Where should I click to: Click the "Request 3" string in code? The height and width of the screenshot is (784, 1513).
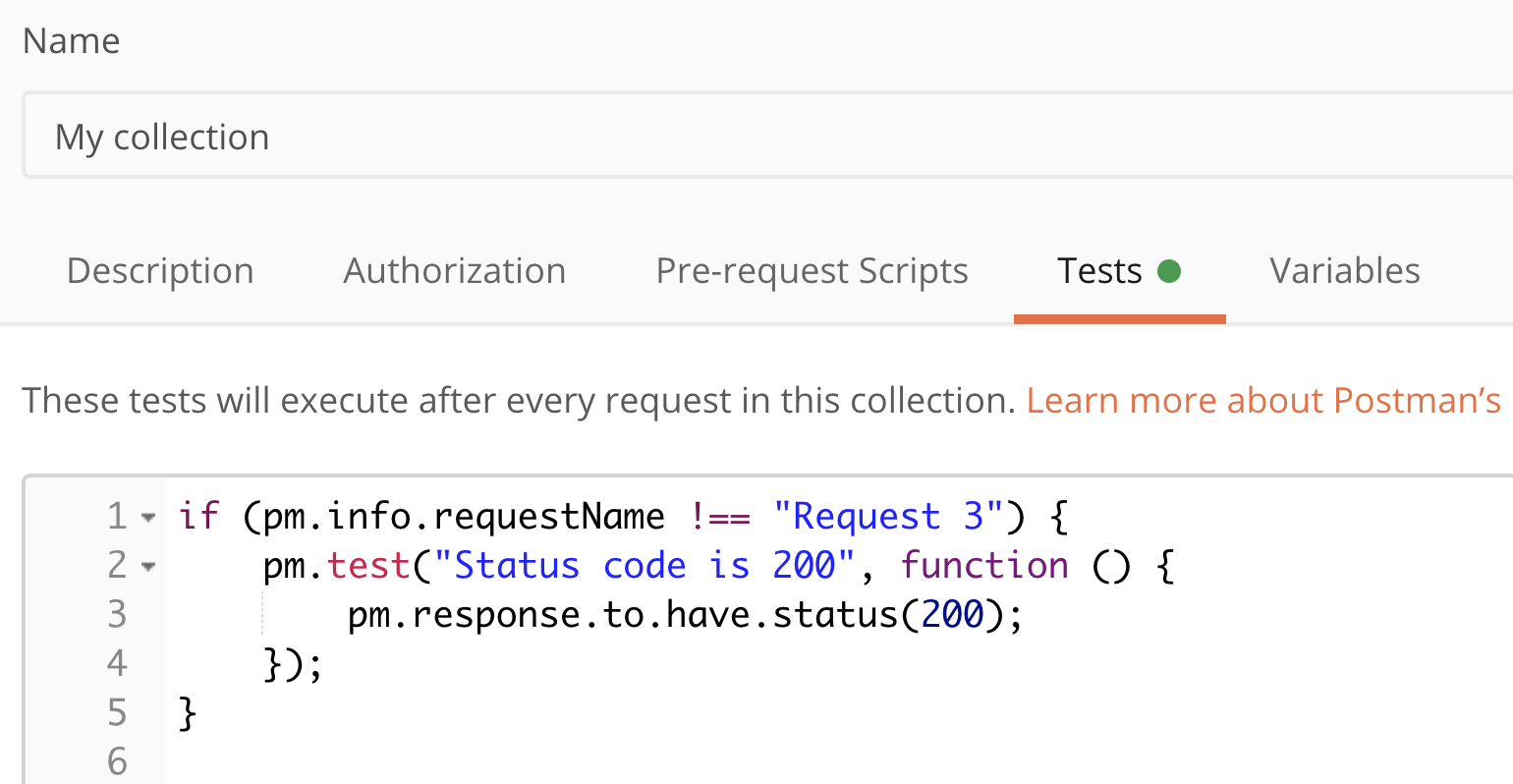(x=889, y=515)
